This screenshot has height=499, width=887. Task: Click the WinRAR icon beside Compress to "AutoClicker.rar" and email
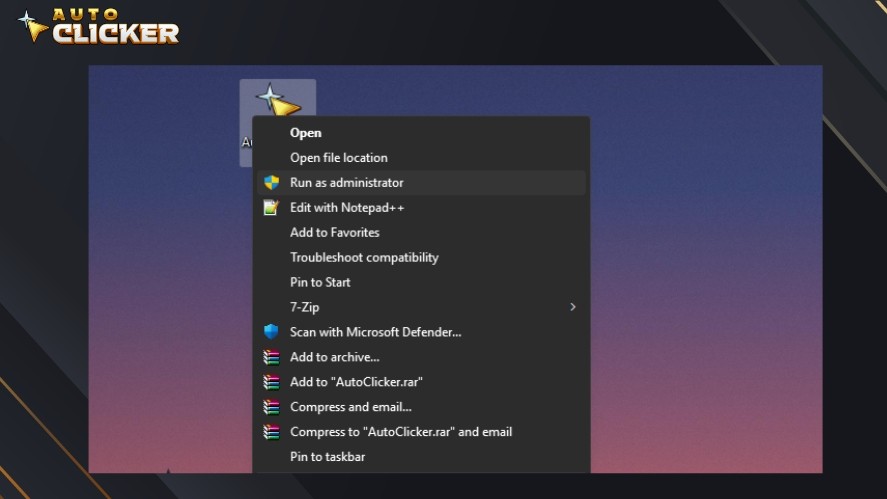click(272, 432)
